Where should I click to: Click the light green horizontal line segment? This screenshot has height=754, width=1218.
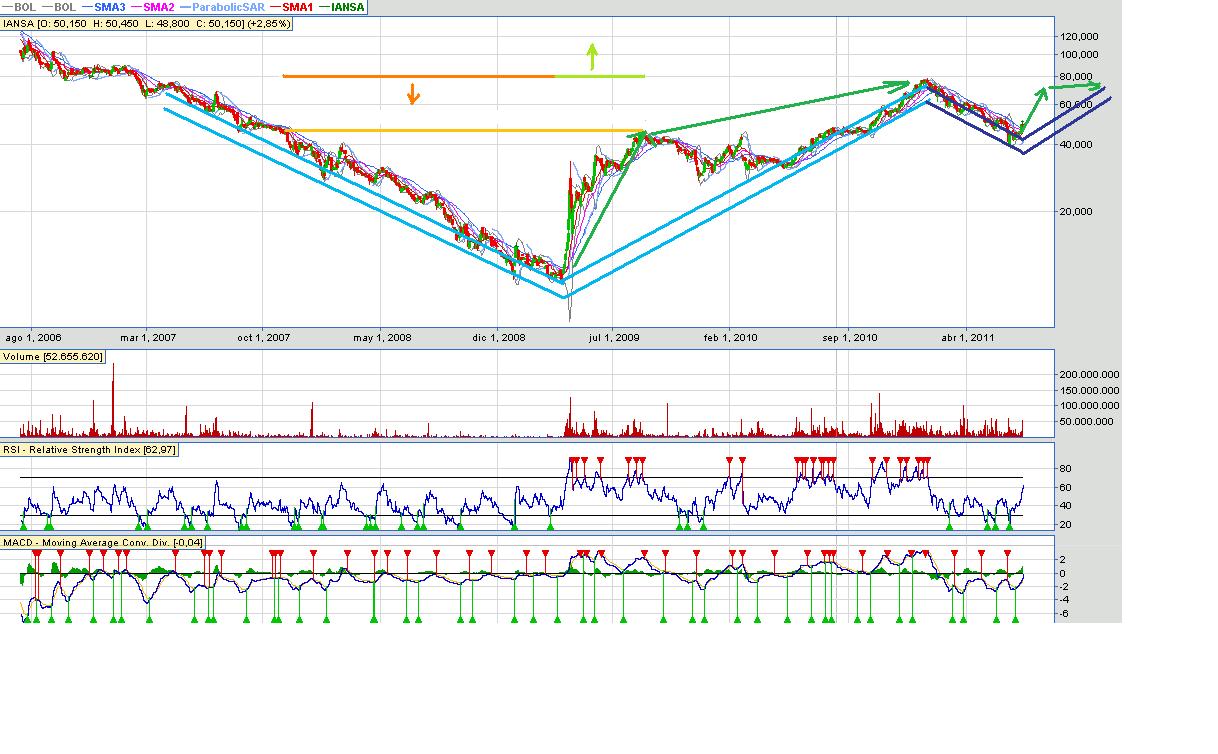[x=600, y=76]
